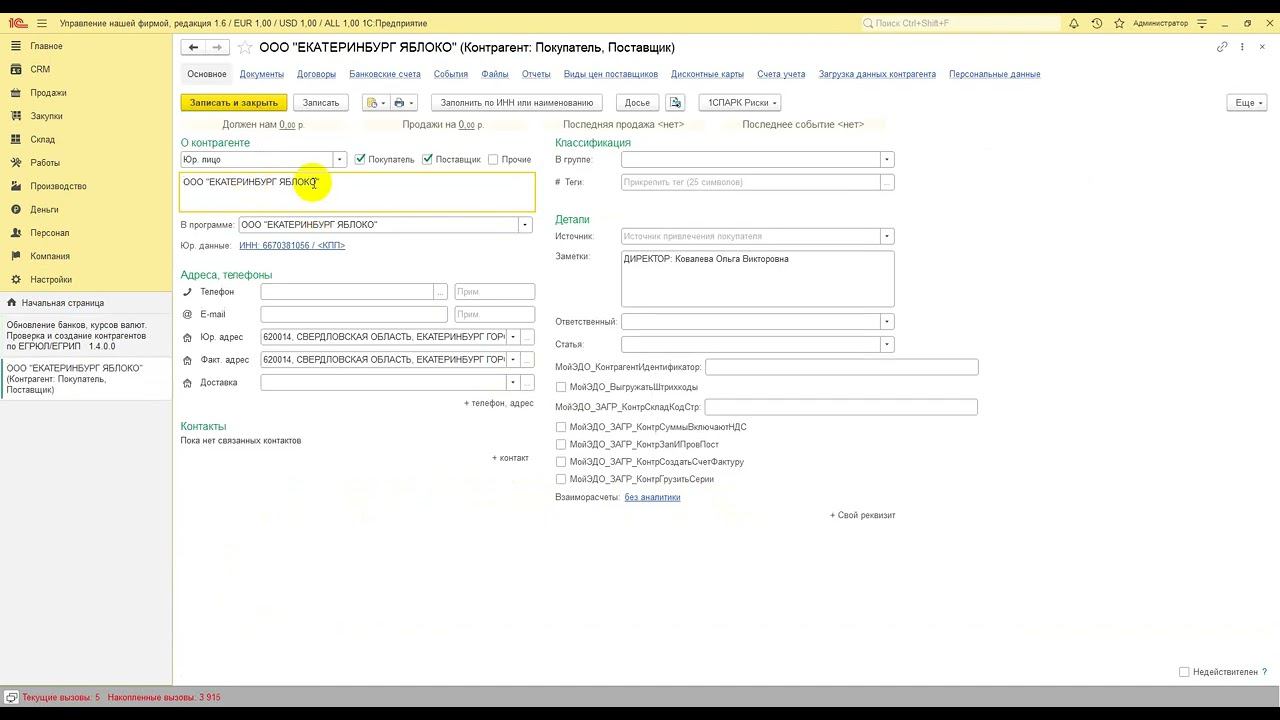The width and height of the screenshot is (1280, 720).
Task: Switch to the Банковские счета tab
Action: tap(385, 74)
